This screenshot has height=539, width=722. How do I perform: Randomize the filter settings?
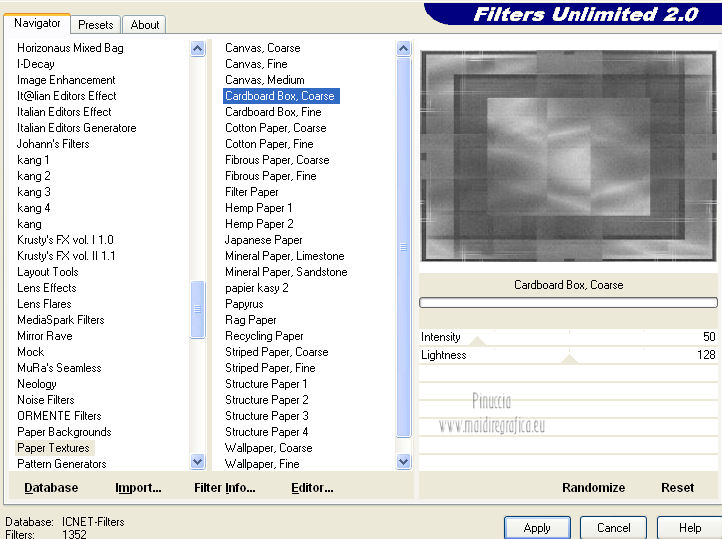click(593, 487)
